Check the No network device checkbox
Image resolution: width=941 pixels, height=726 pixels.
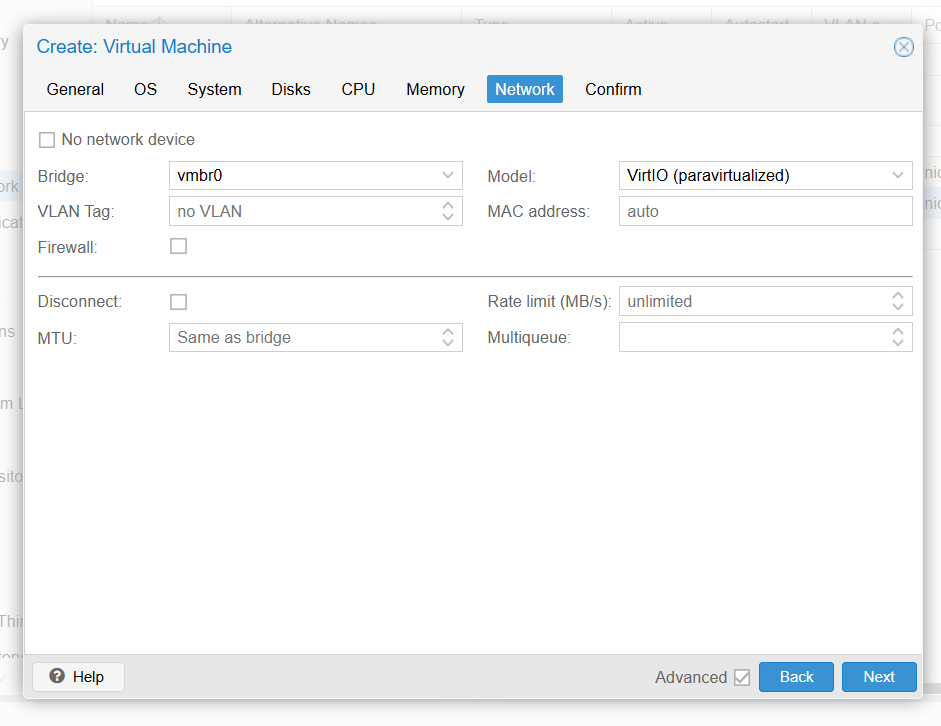click(x=46, y=139)
